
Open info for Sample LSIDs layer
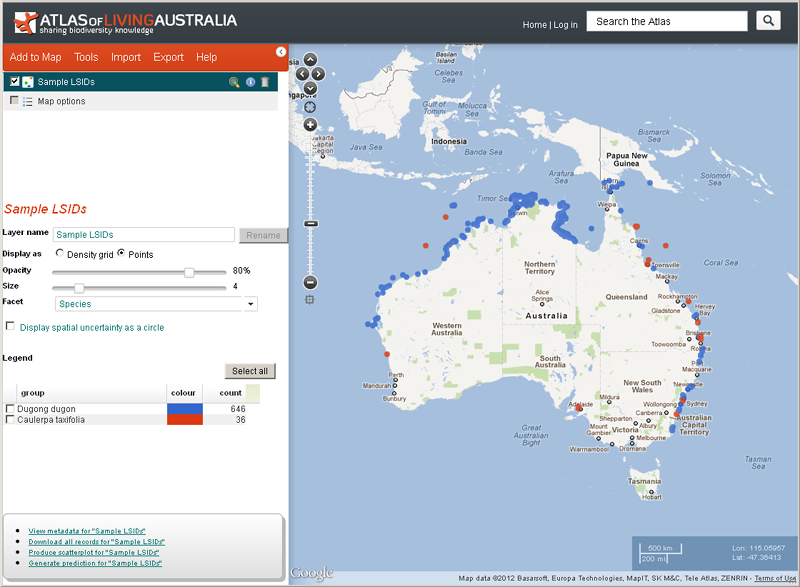click(x=250, y=82)
